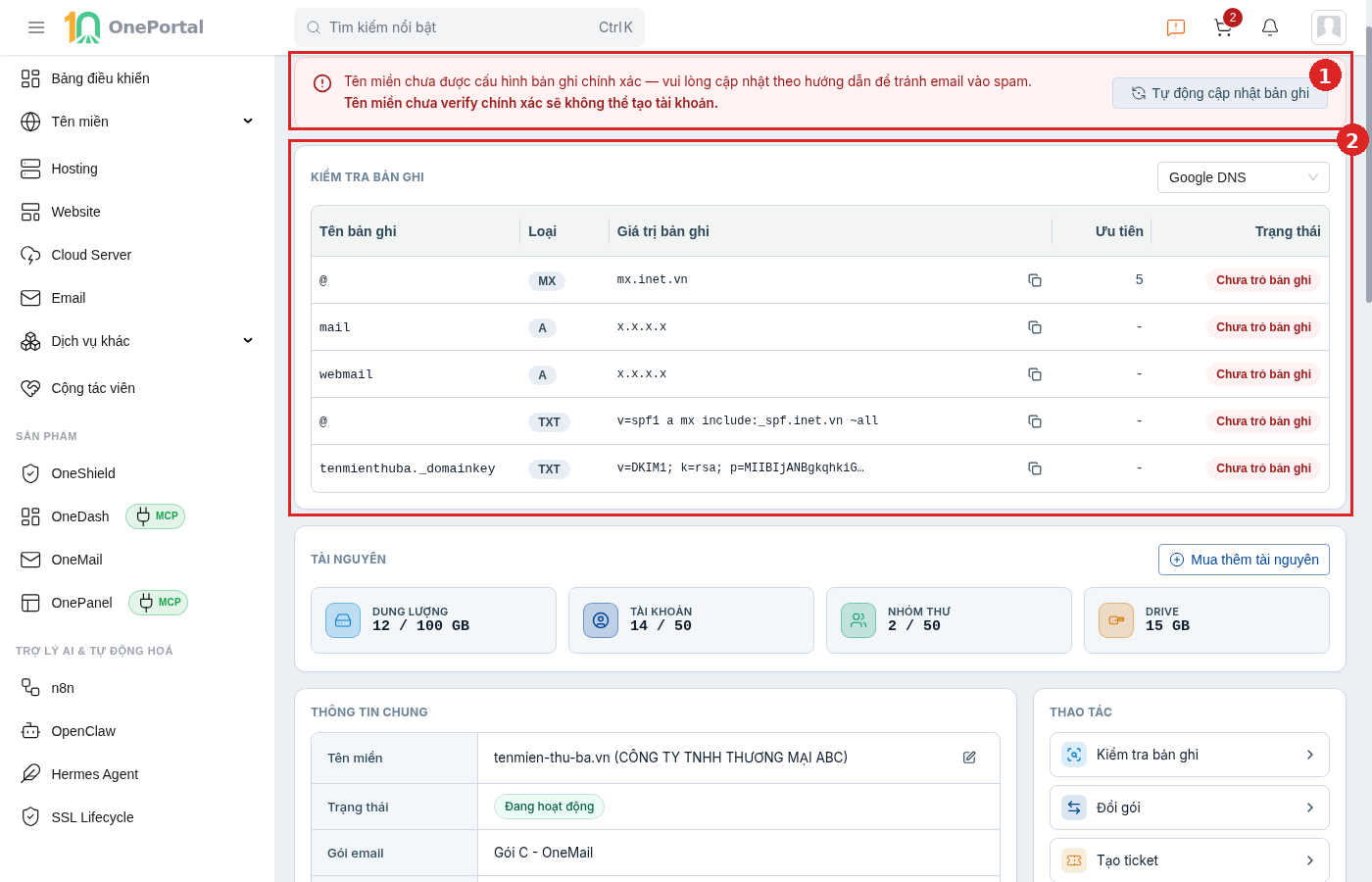Open the Google DNS dropdown
The width and height of the screenshot is (1372, 882).
tap(1244, 177)
